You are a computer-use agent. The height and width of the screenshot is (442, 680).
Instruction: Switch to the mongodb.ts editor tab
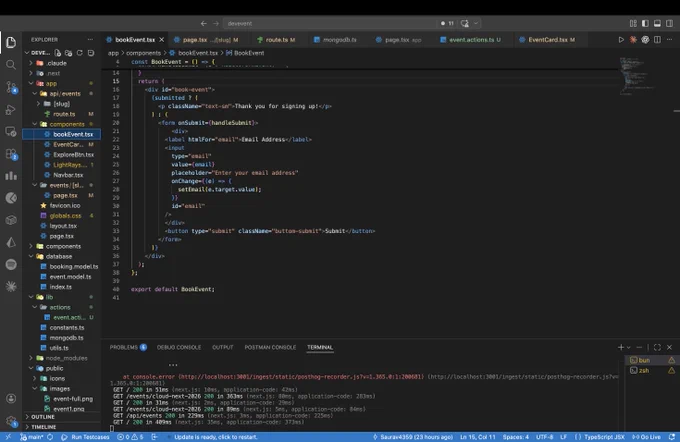[x=335, y=39]
